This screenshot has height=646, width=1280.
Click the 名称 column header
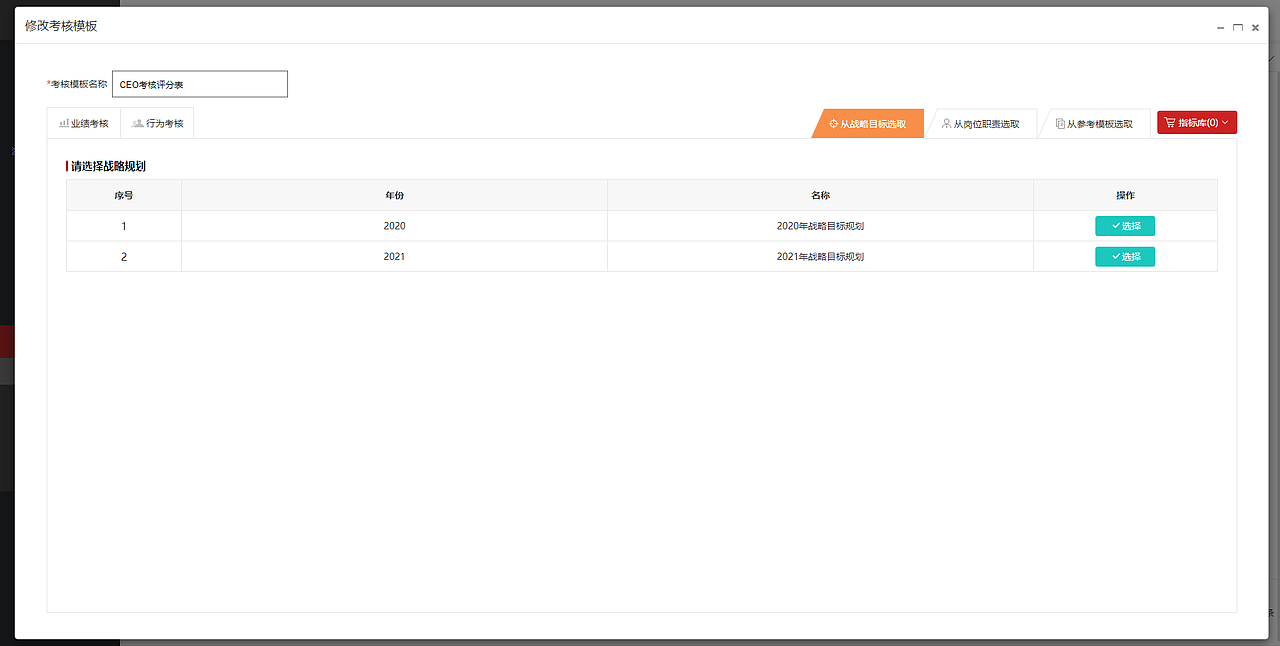pos(820,195)
